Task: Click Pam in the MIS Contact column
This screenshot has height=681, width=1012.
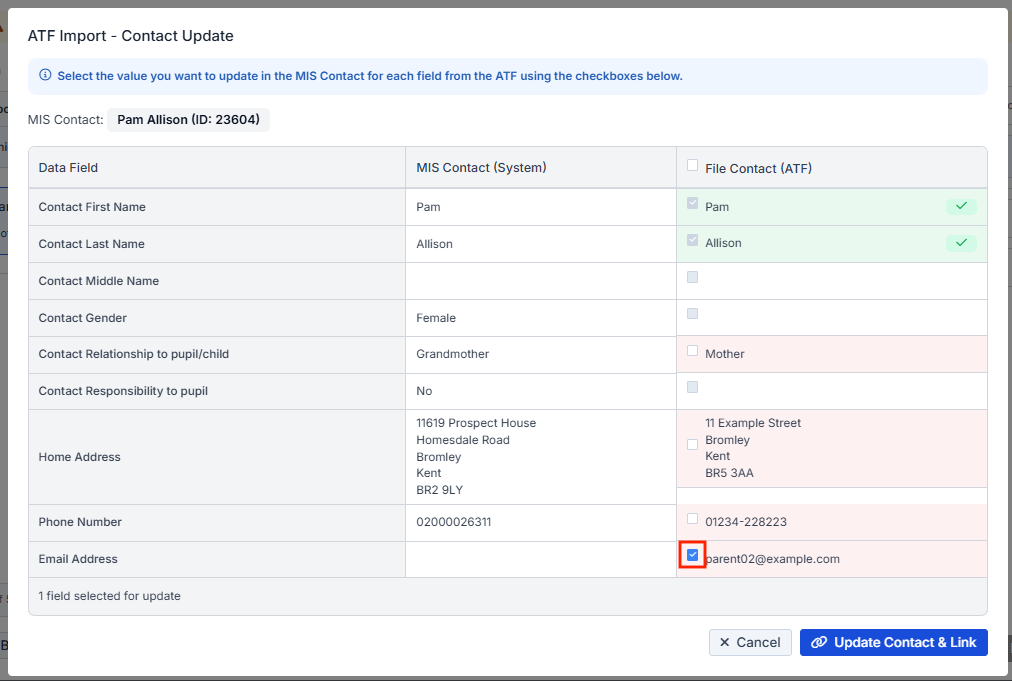Action: (x=429, y=207)
